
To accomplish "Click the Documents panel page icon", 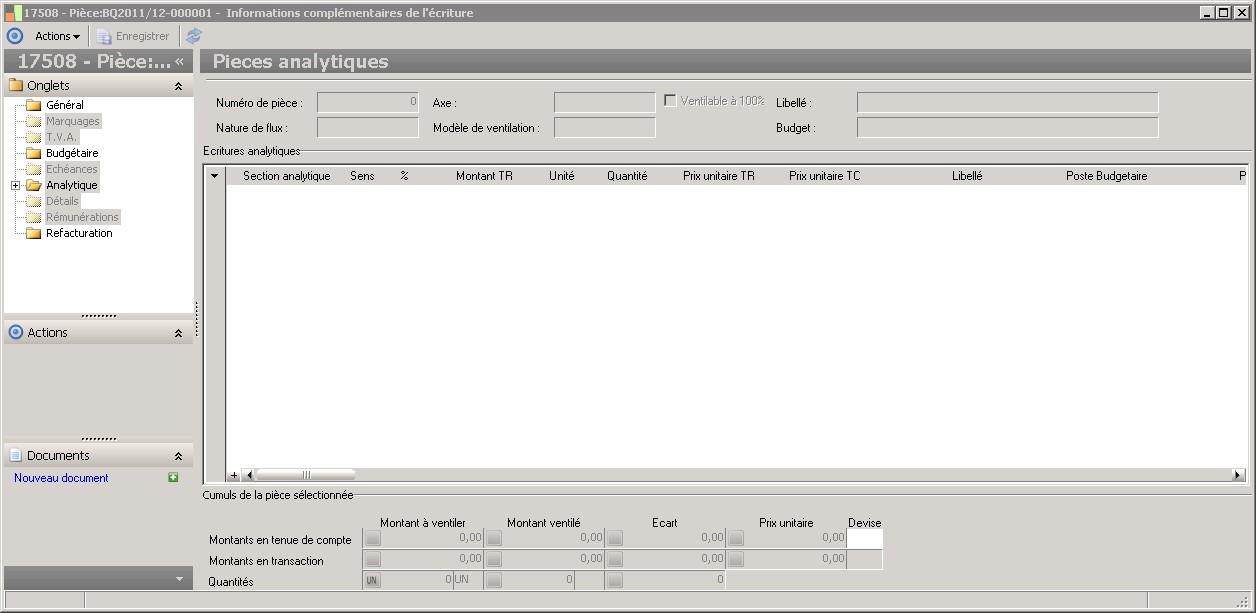I will point(15,455).
